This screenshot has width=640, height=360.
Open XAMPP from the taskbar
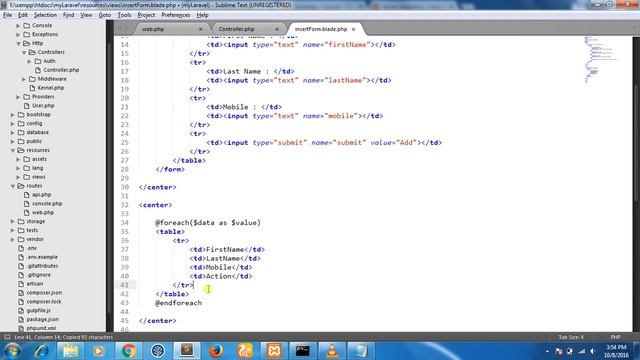click(274, 351)
